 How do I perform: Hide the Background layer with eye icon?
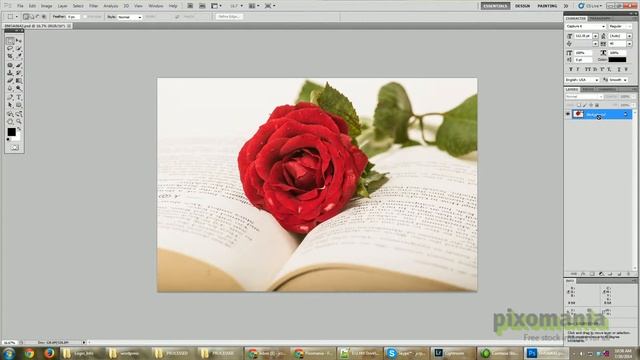click(568, 114)
